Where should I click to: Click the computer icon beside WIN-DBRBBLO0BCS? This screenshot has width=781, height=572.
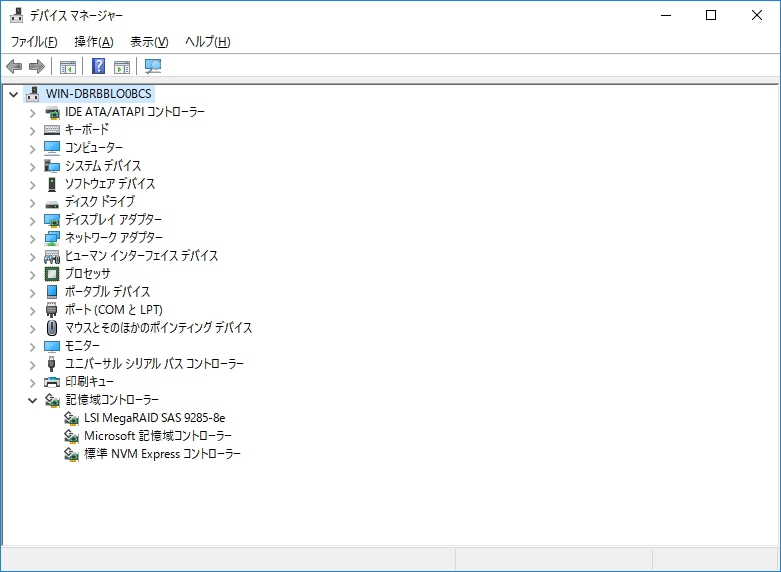tap(32, 94)
